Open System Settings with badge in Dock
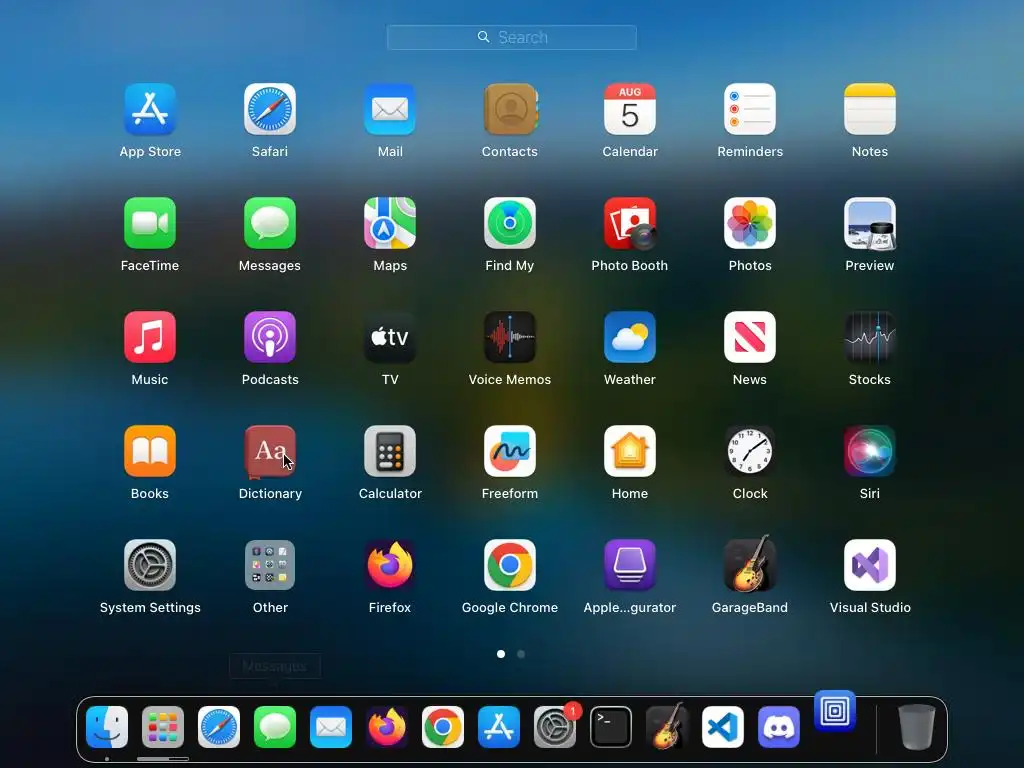 [x=555, y=727]
